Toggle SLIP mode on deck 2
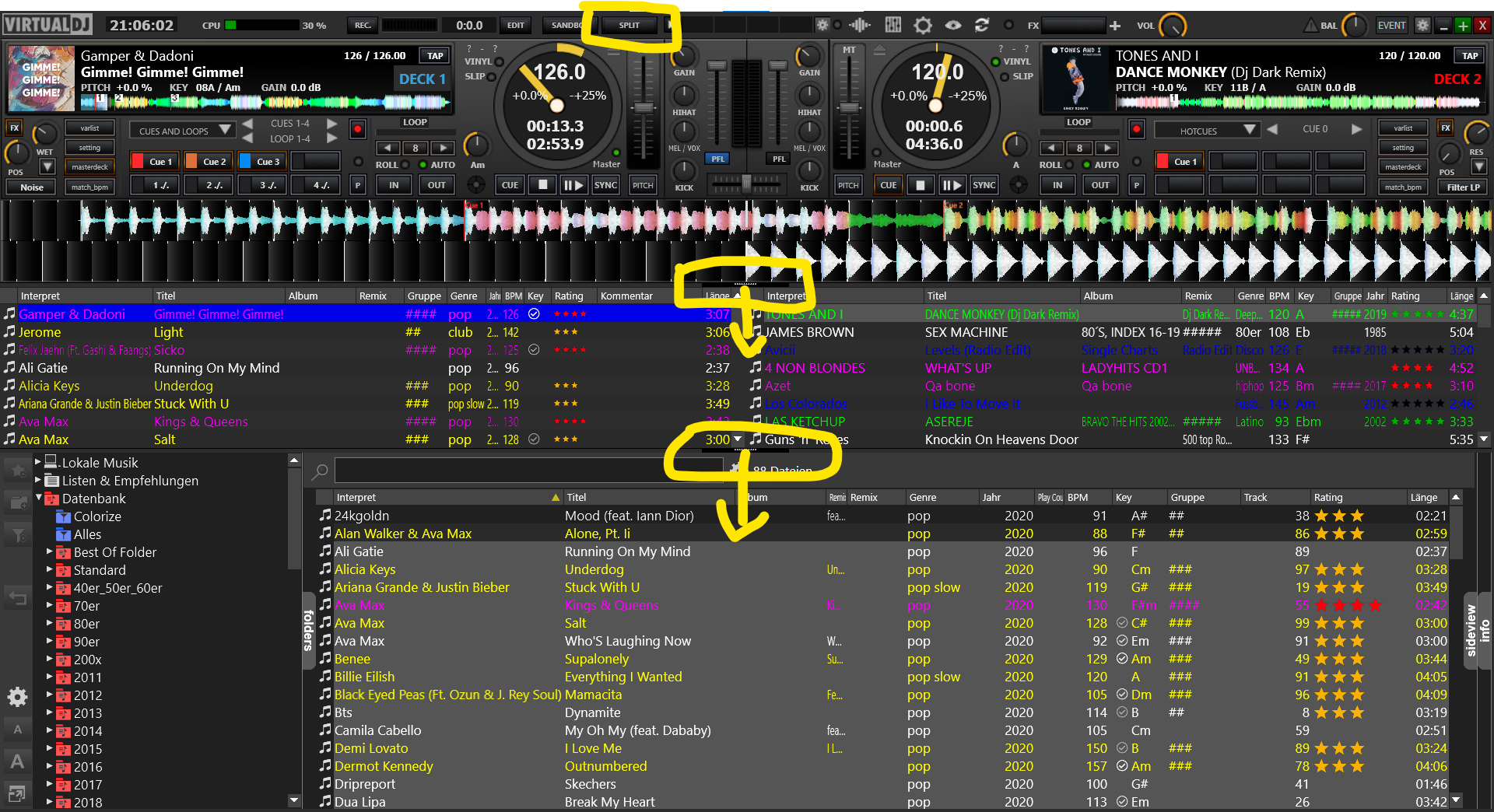1494x812 pixels. (x=1005, y=77)
